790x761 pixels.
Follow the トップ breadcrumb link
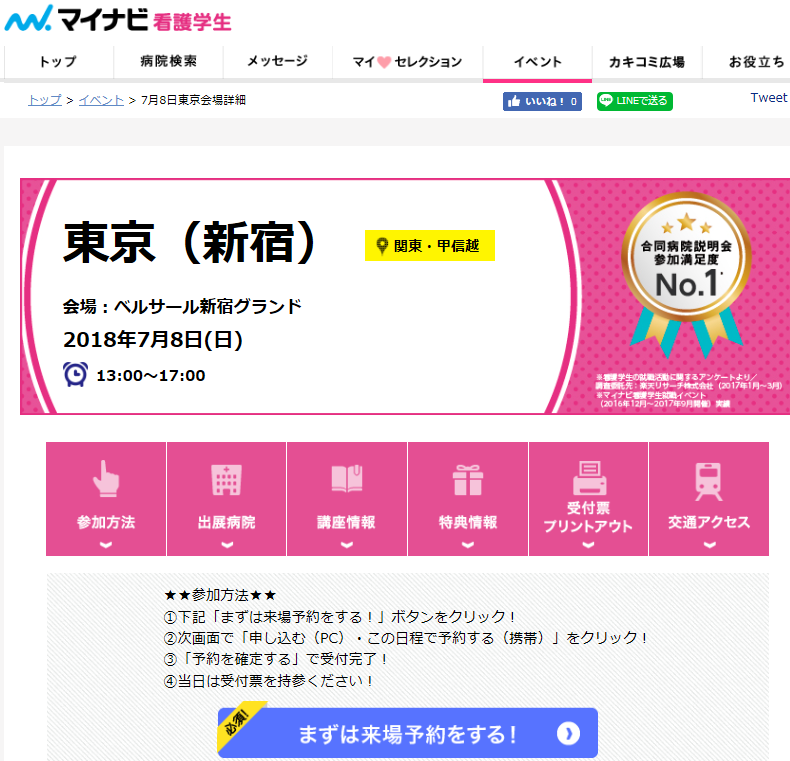(45, 100)
